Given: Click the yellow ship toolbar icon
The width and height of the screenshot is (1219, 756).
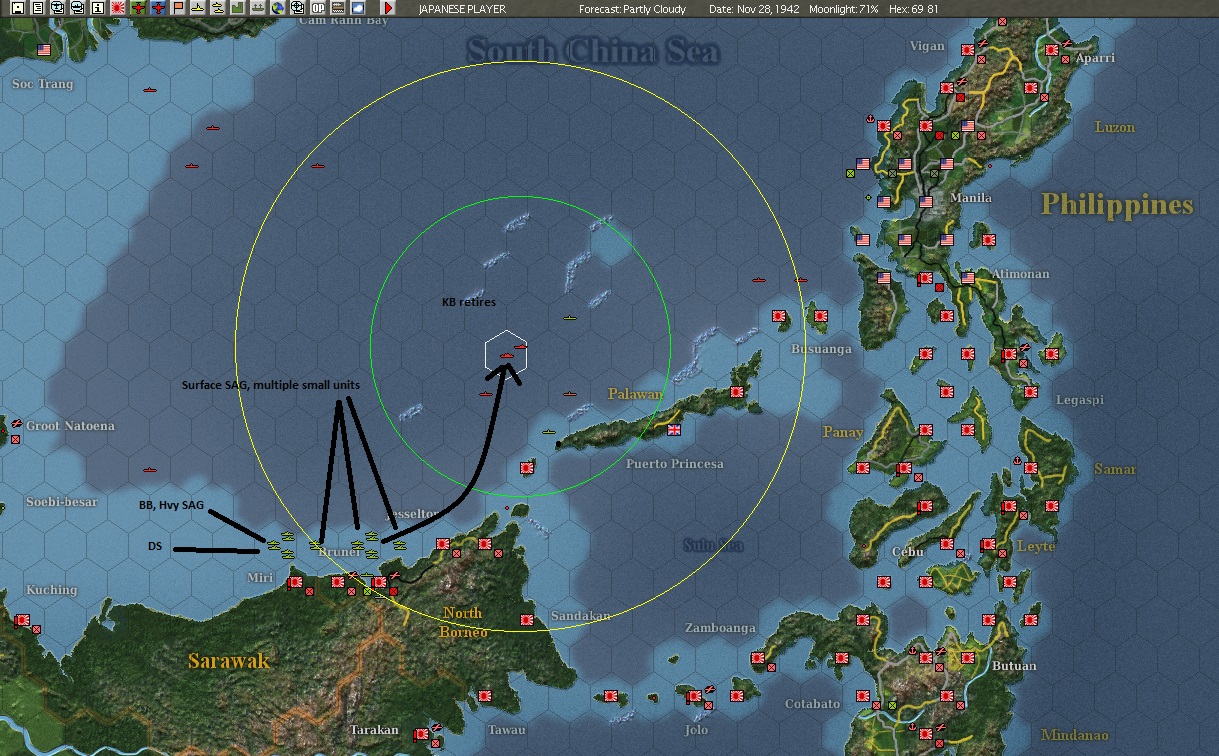Looking at the screenshot, I should point(217,8).
